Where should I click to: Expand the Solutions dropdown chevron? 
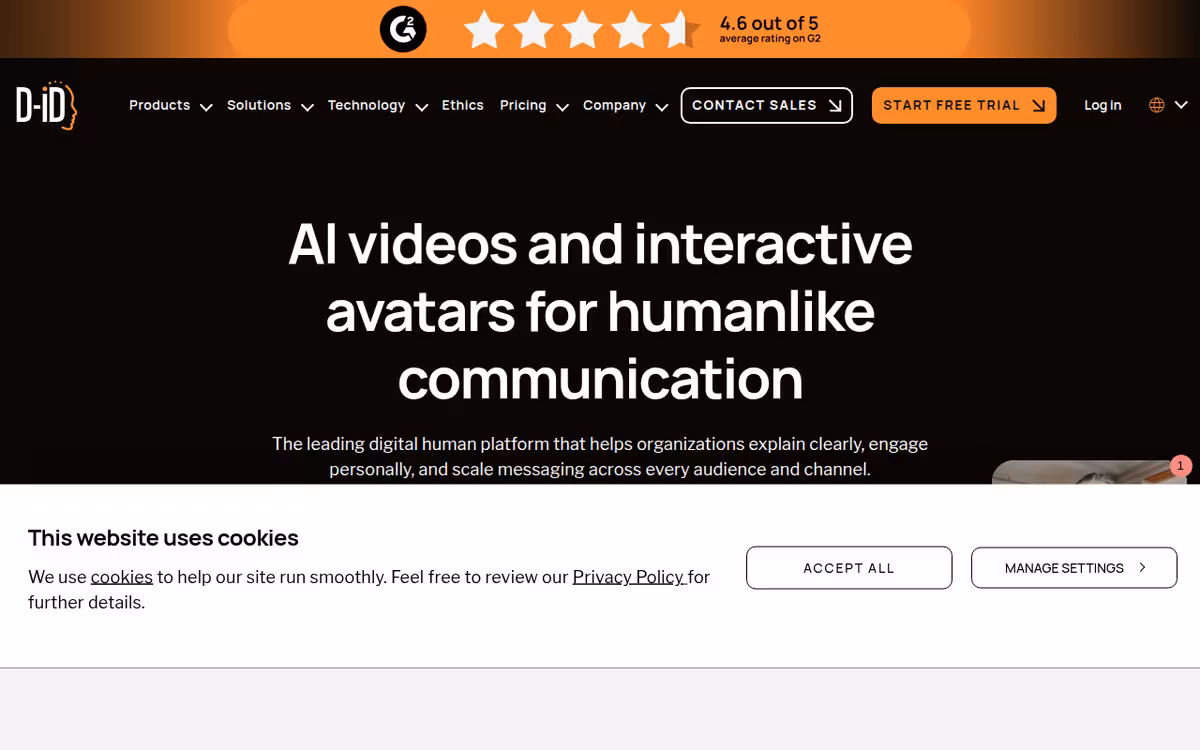(307, 107)
